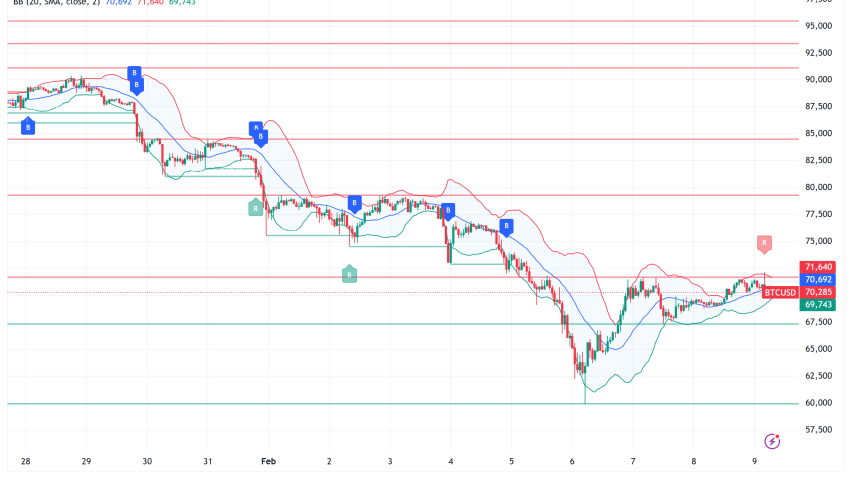Click the lightning bolt icon at bottom right

[771, 441]
